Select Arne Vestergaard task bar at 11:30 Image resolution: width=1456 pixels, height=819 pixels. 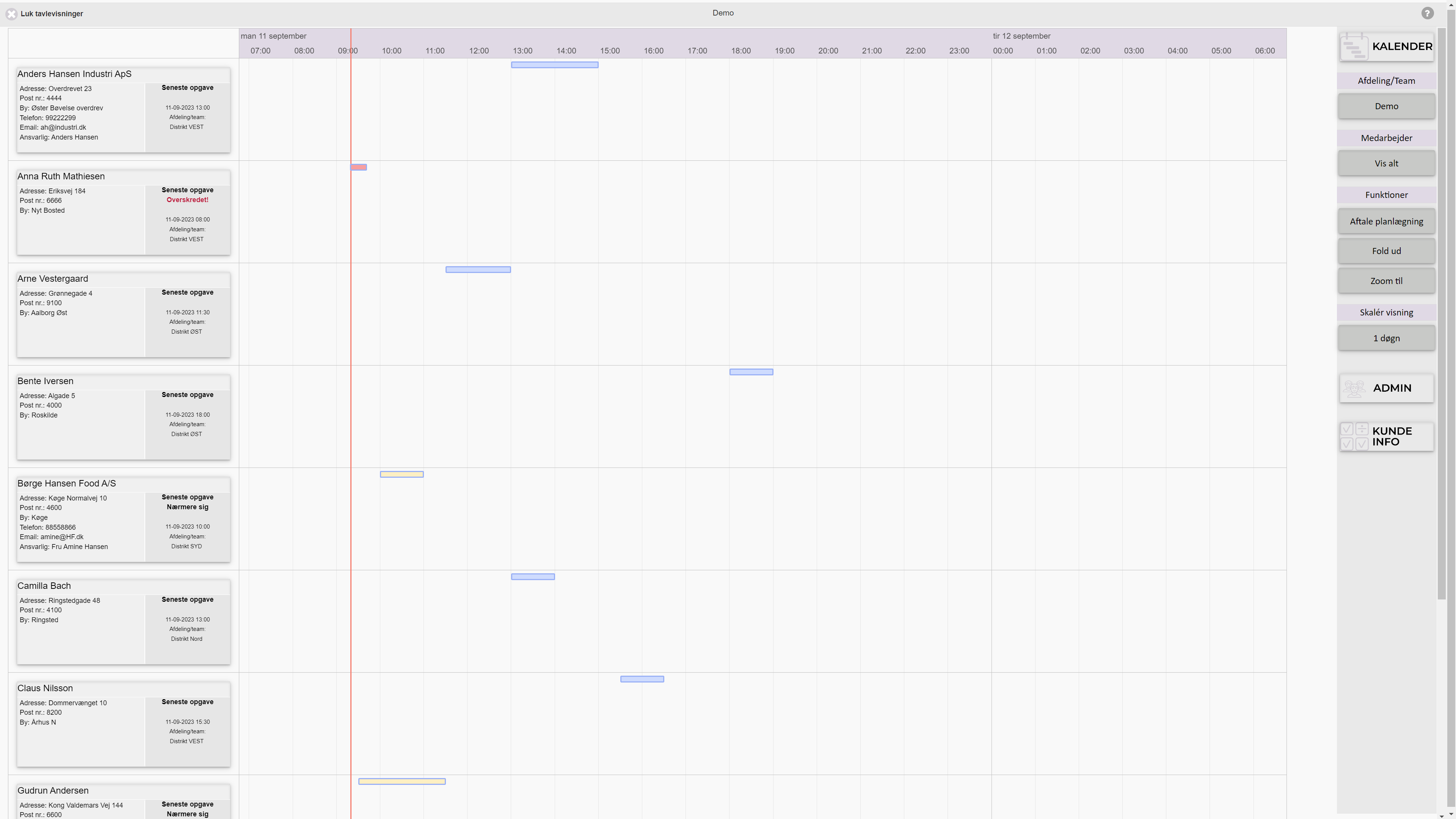pyautogui.click(x=478, y=270)
